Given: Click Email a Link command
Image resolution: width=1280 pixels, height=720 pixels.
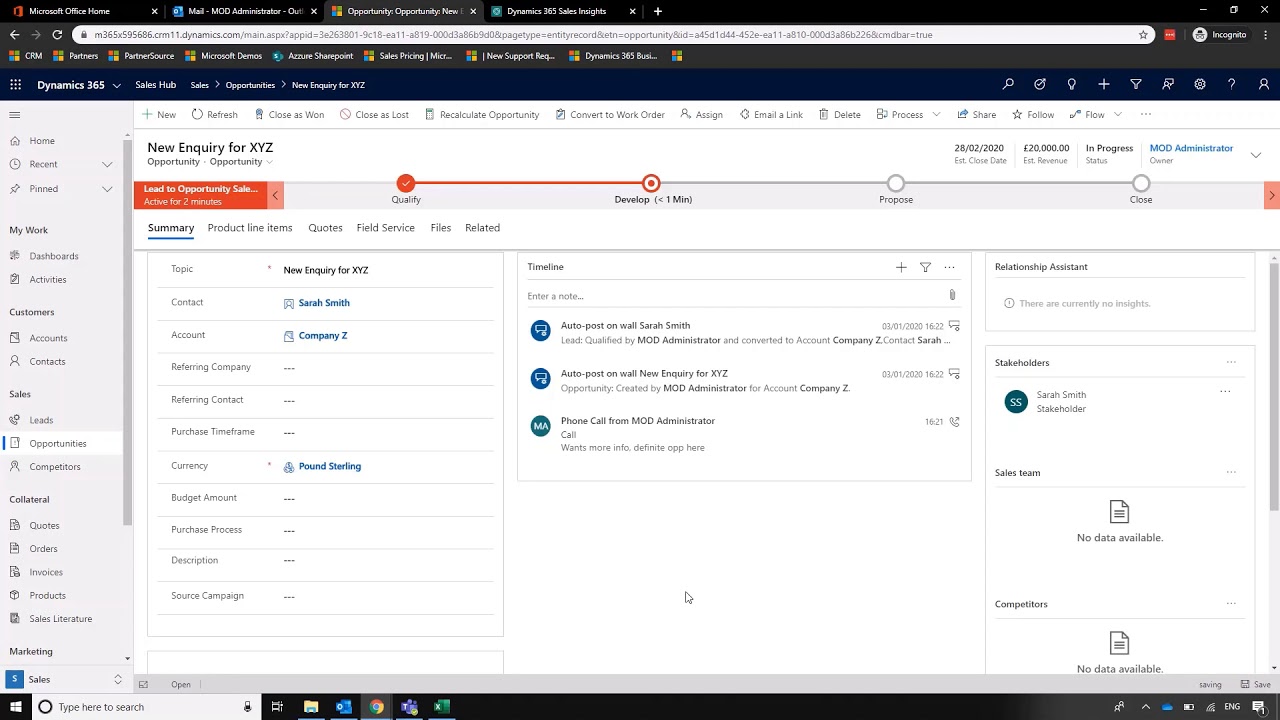Looking at the screenshot, I should [x=771, y=114].
